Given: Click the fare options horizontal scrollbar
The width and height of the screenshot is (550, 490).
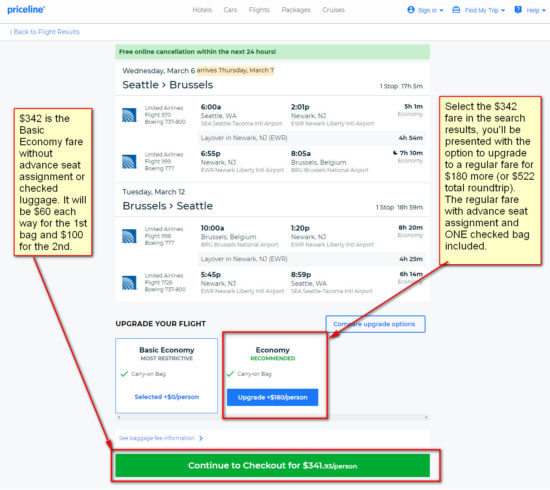Looking at the screenshot, I should coord(273,417).
